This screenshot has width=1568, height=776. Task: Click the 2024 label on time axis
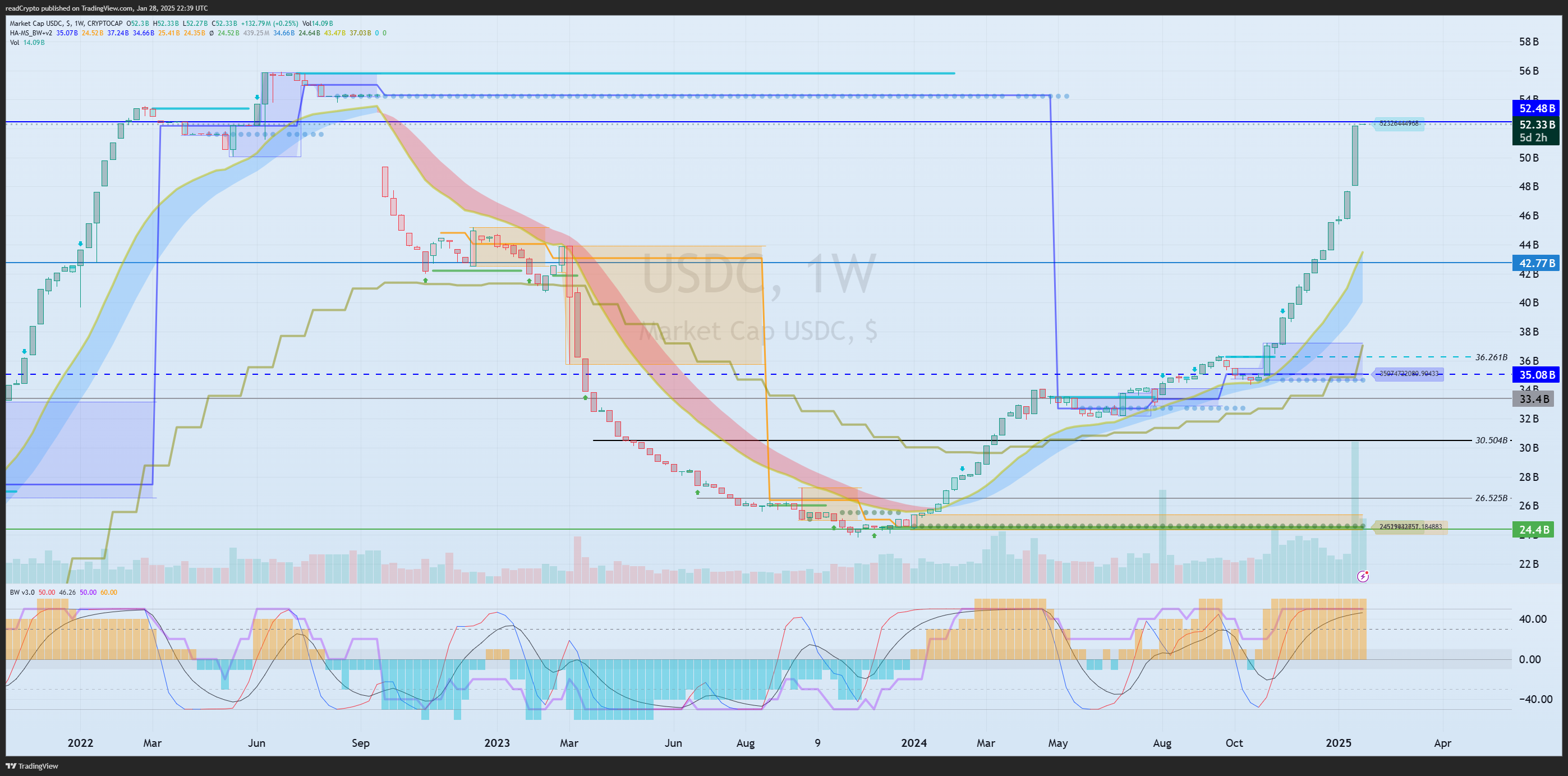[914, 743]
